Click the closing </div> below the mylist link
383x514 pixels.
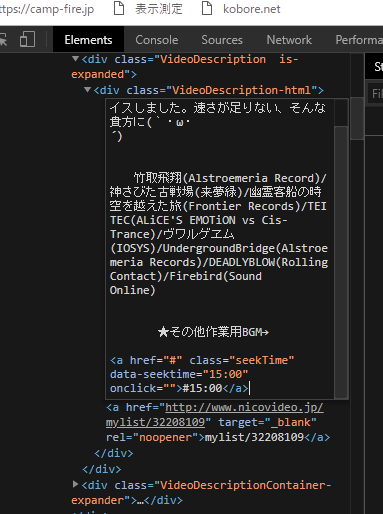click(x=114, y=453)
